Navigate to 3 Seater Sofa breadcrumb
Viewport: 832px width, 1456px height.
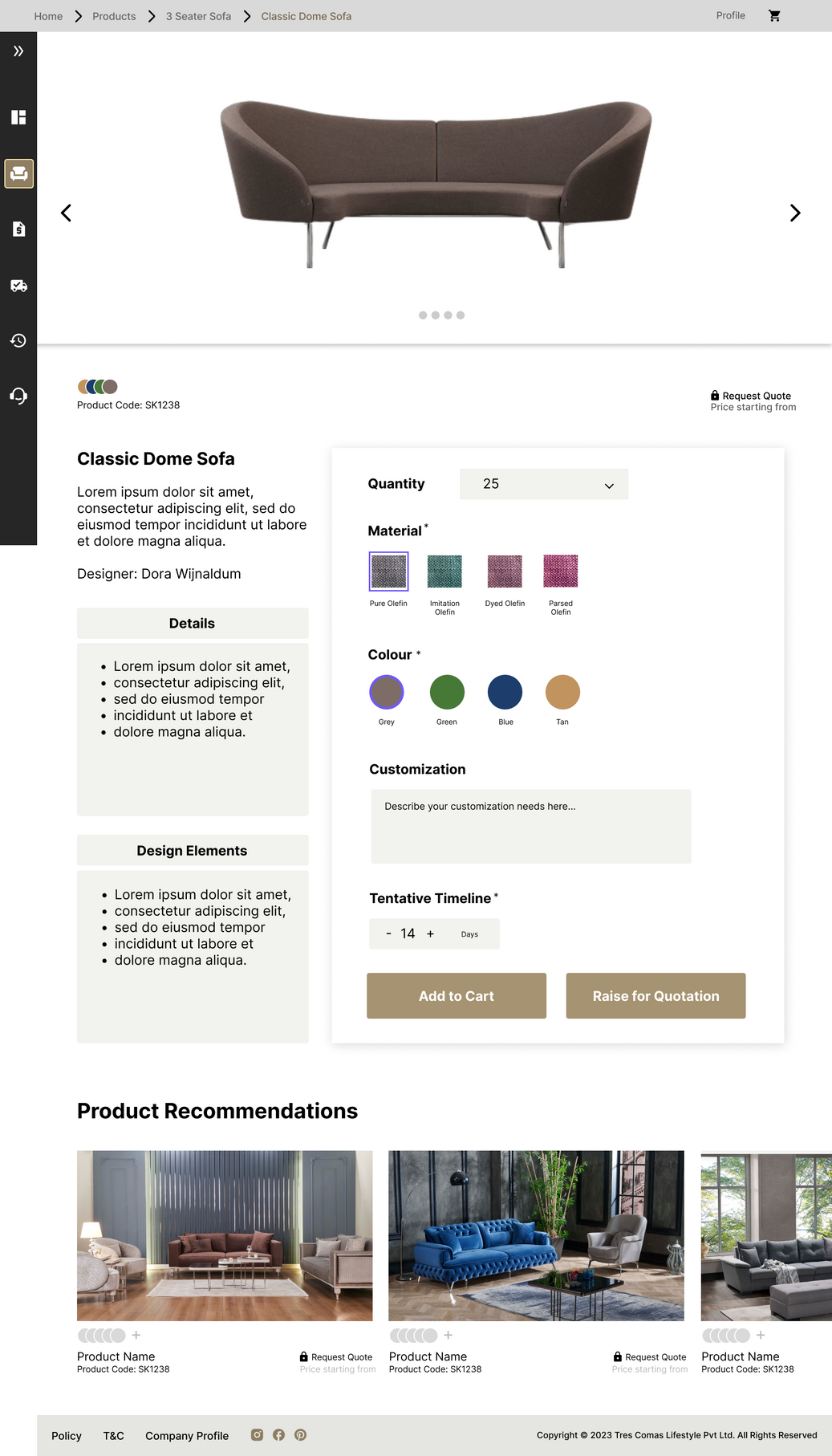coord(198,16)
